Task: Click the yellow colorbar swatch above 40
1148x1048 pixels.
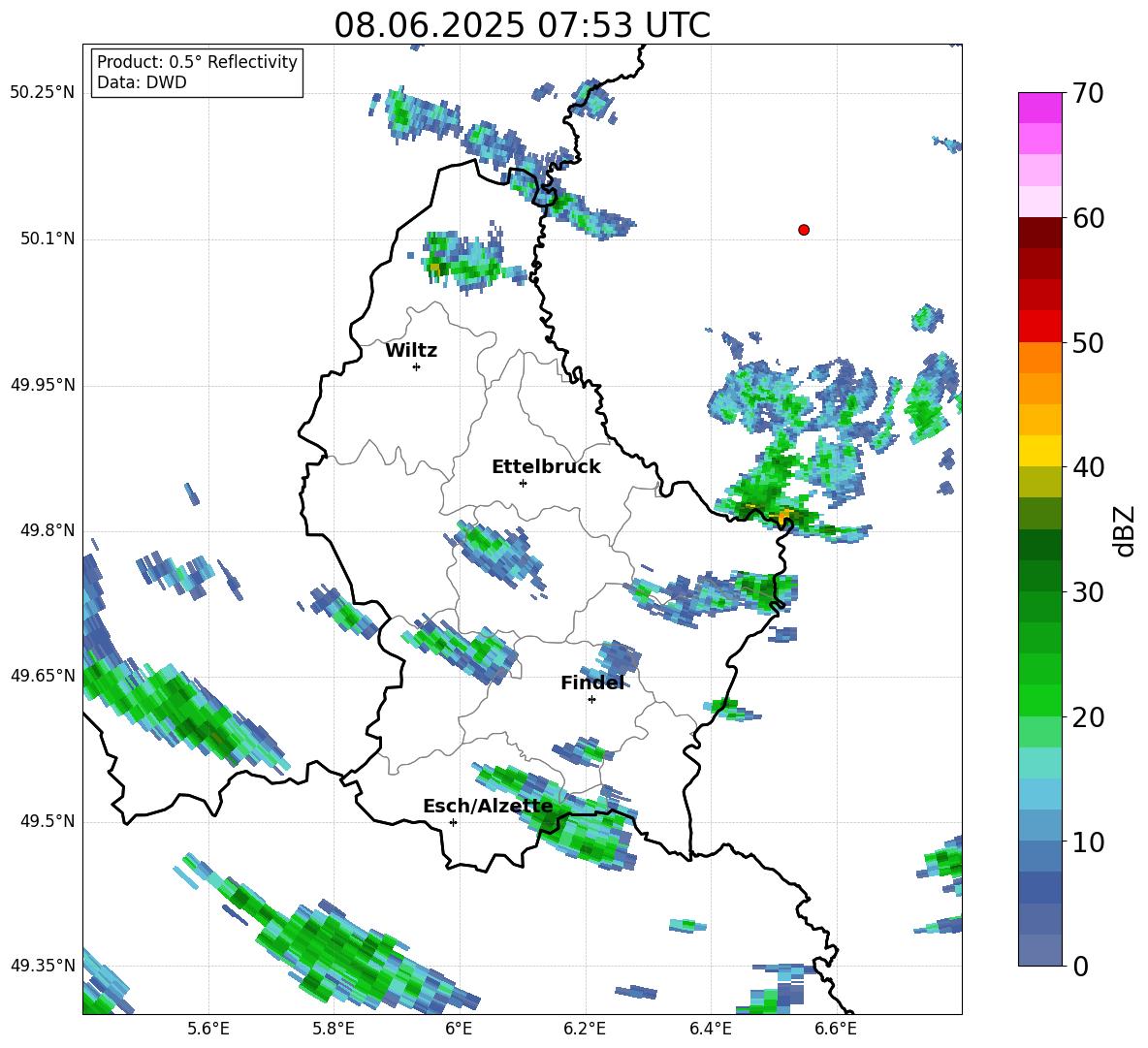Action: tap(1039, 451)
